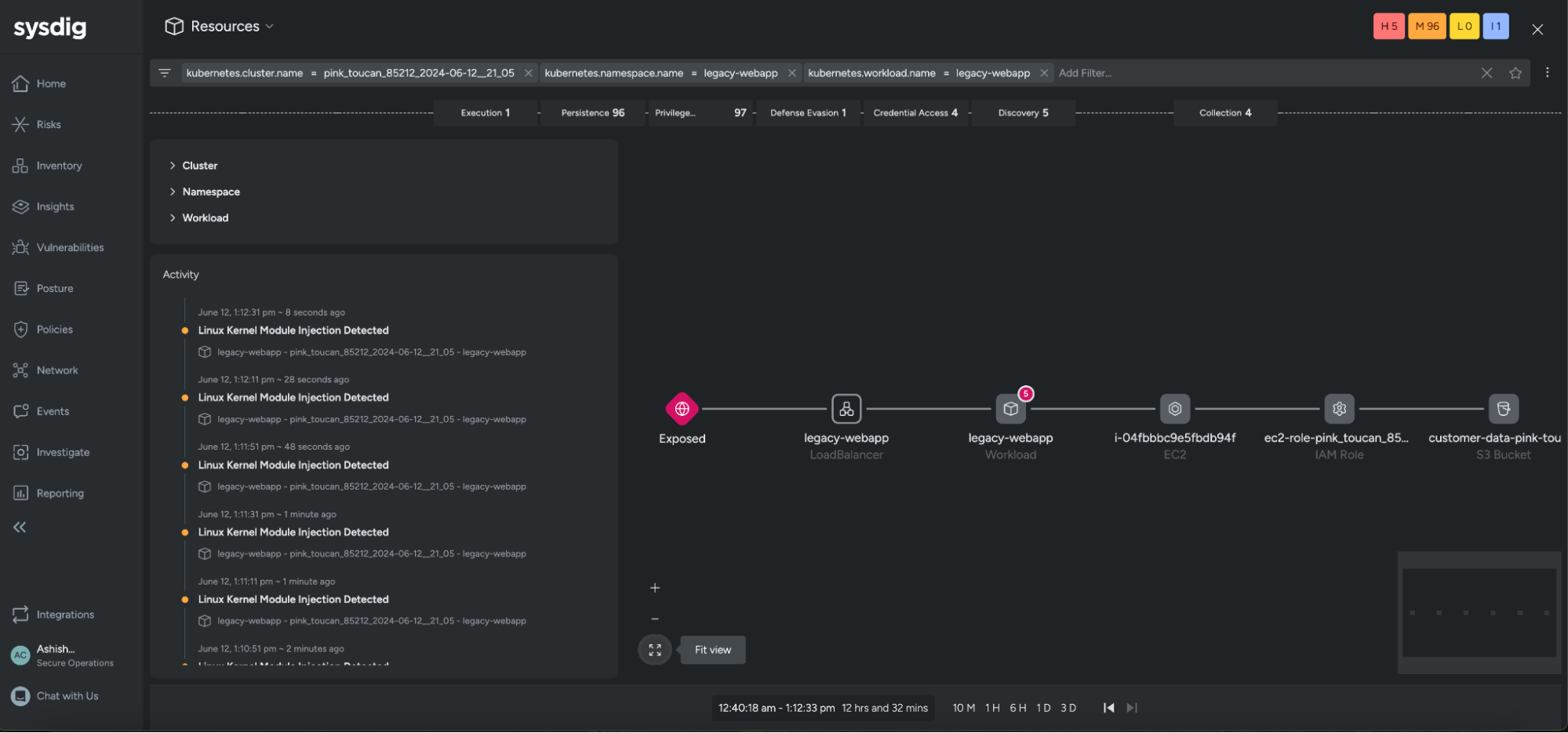Select the Discovery 5 tab
Viewport: 1568px width, 733px height.
[1023, 113]
